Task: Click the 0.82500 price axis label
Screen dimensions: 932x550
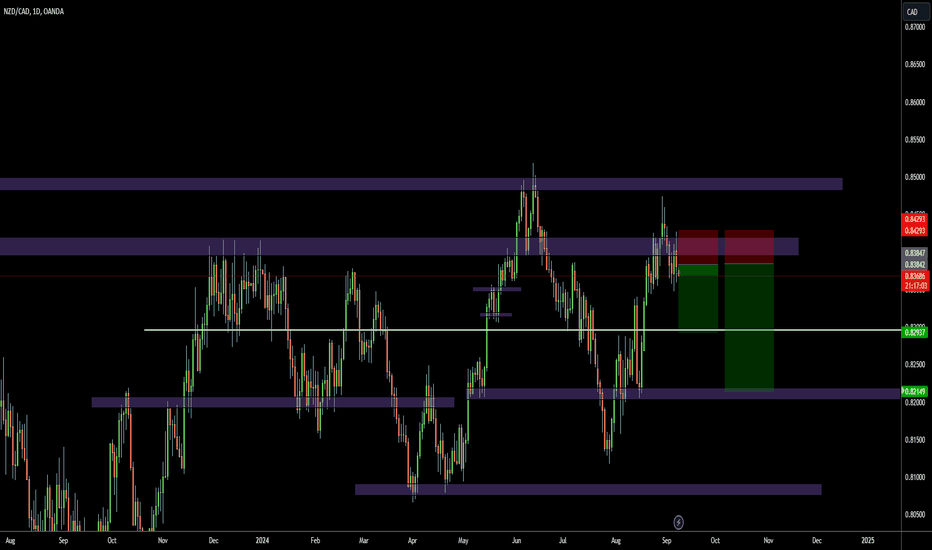Action: tap(915, 364)
